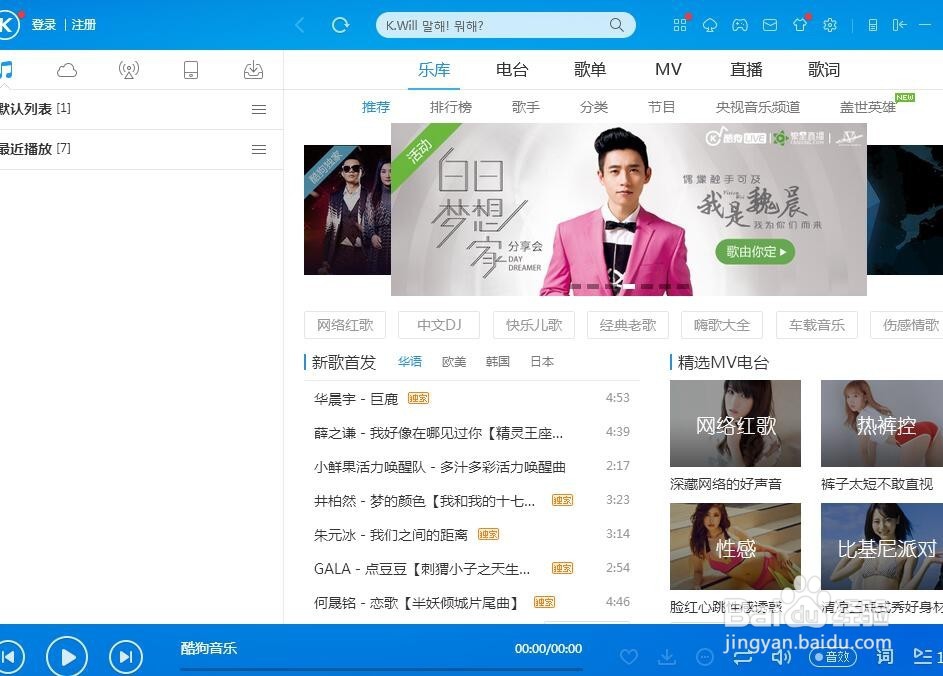The width and height of the screenshot is (943, 676).
Task: Click the 登录 login link
Action: pos(44,25)
